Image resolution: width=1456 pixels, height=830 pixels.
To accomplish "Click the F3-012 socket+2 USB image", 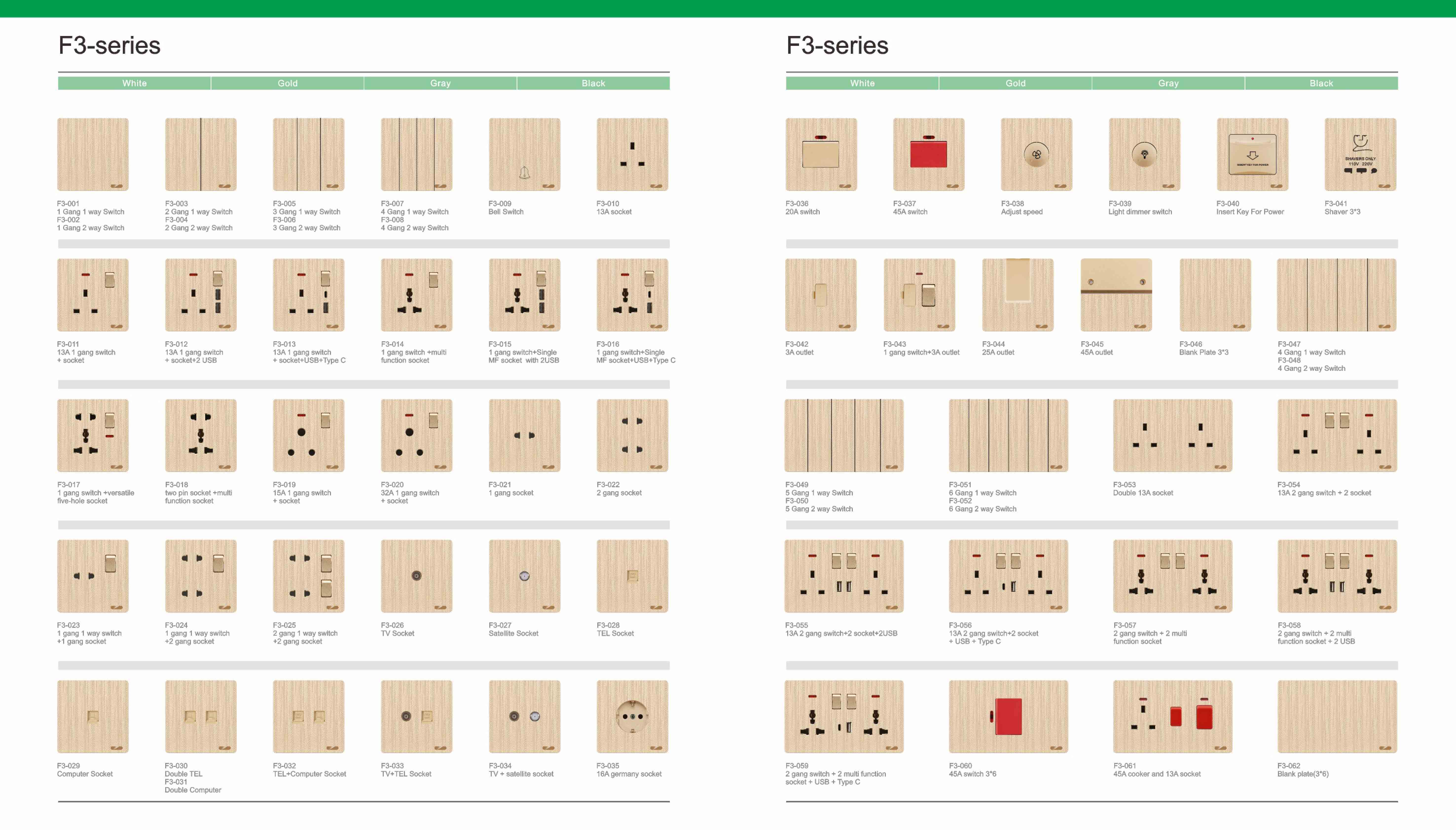I will tap(201, 295).
